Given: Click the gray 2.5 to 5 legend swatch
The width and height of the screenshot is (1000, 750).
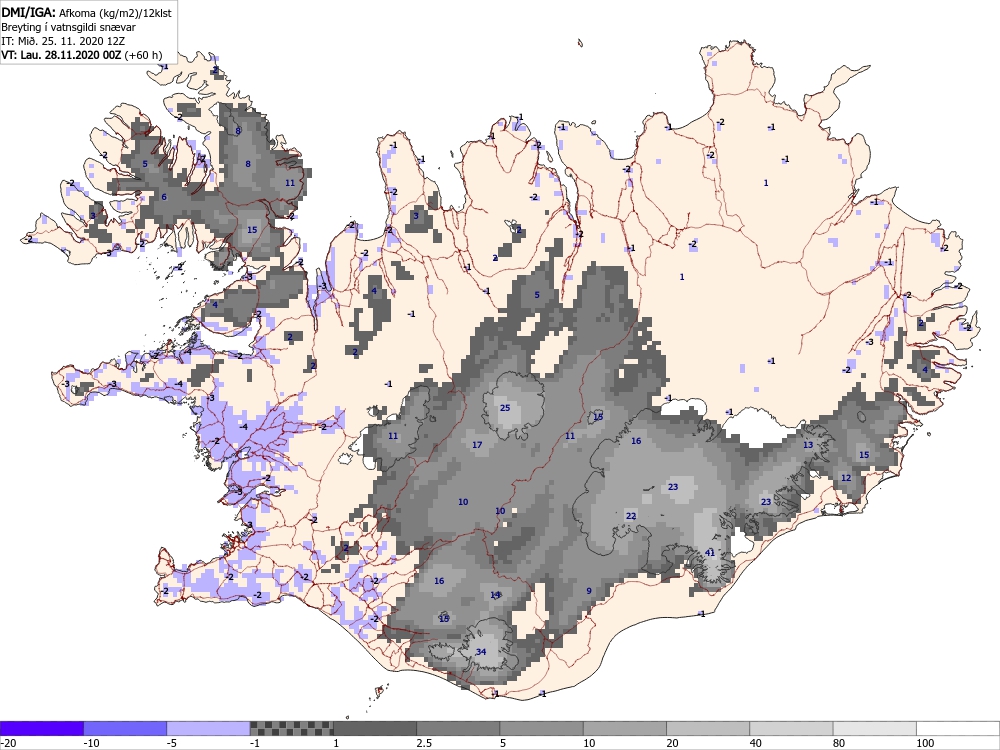Looking at the screenshot, I should pos(458,728).
